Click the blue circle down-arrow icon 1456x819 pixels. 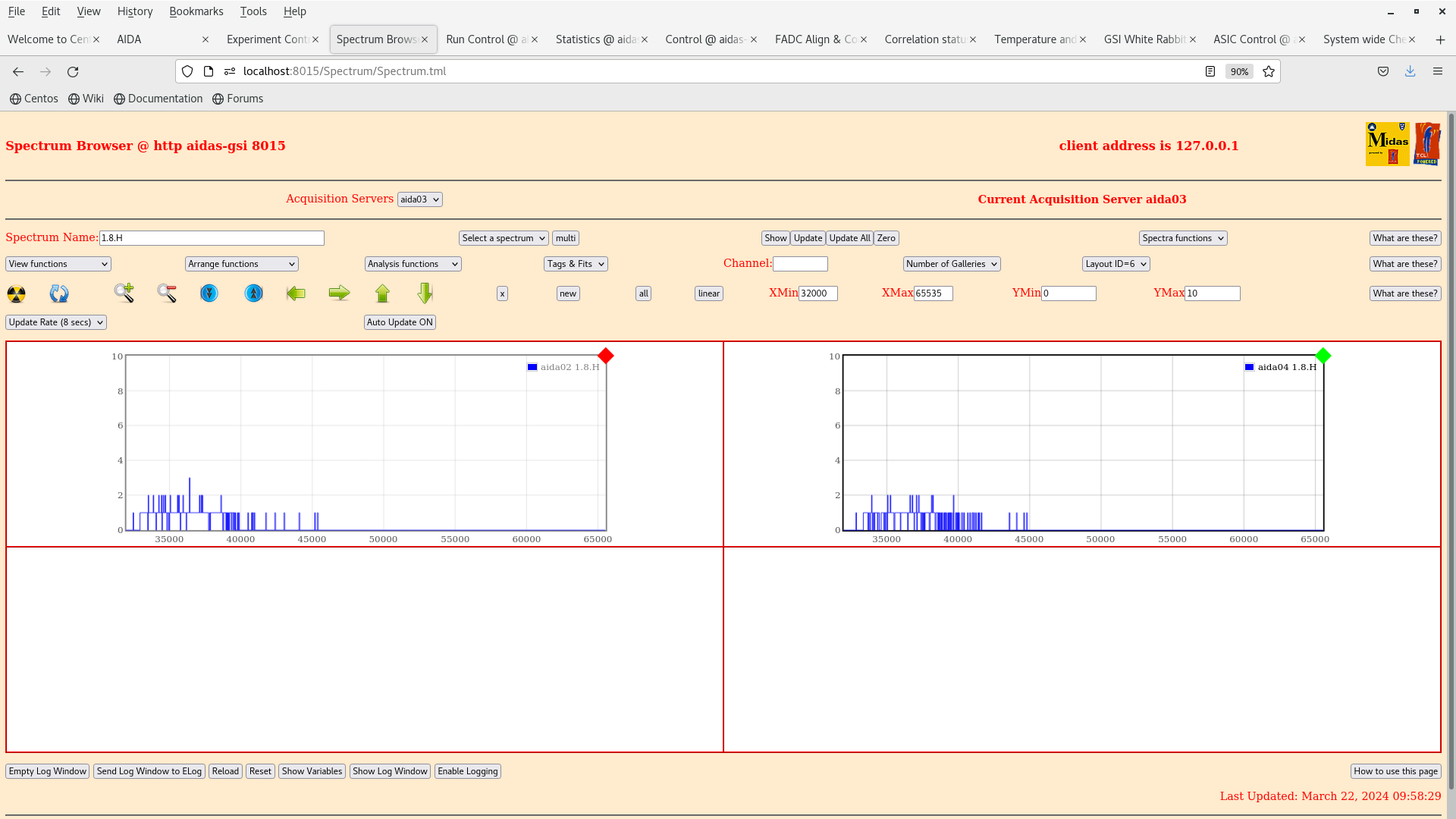209,293
